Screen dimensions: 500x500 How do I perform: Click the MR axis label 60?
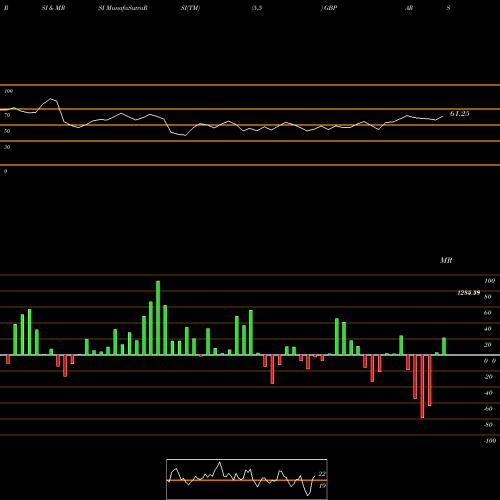(x=487, y=313)
